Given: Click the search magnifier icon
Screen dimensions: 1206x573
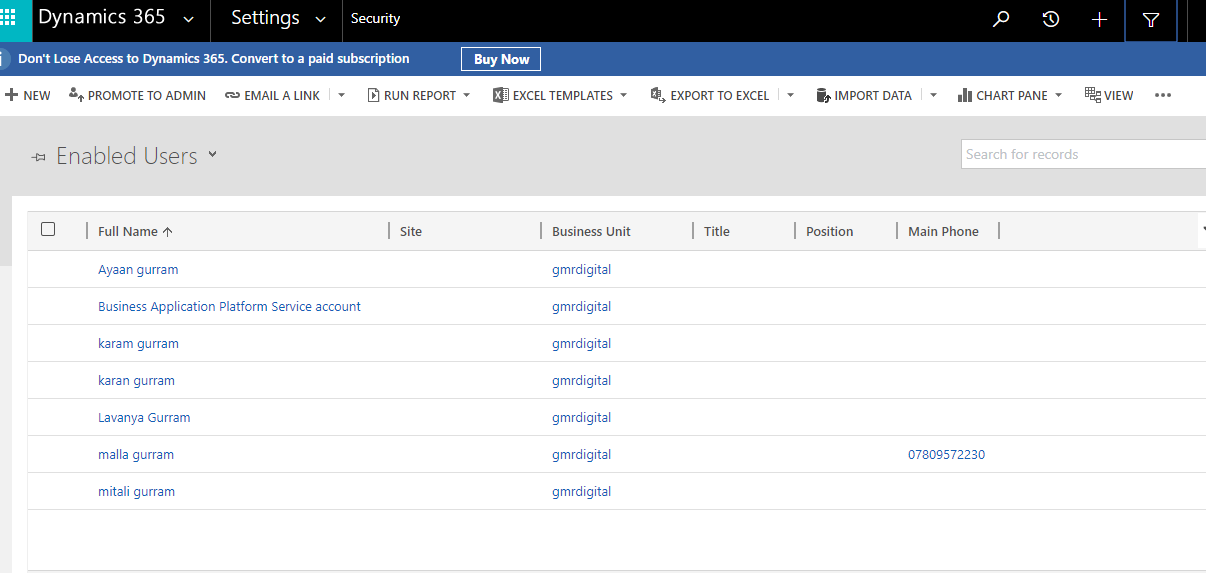Looking at the screenshot, I should click(x=1000, y=20).
